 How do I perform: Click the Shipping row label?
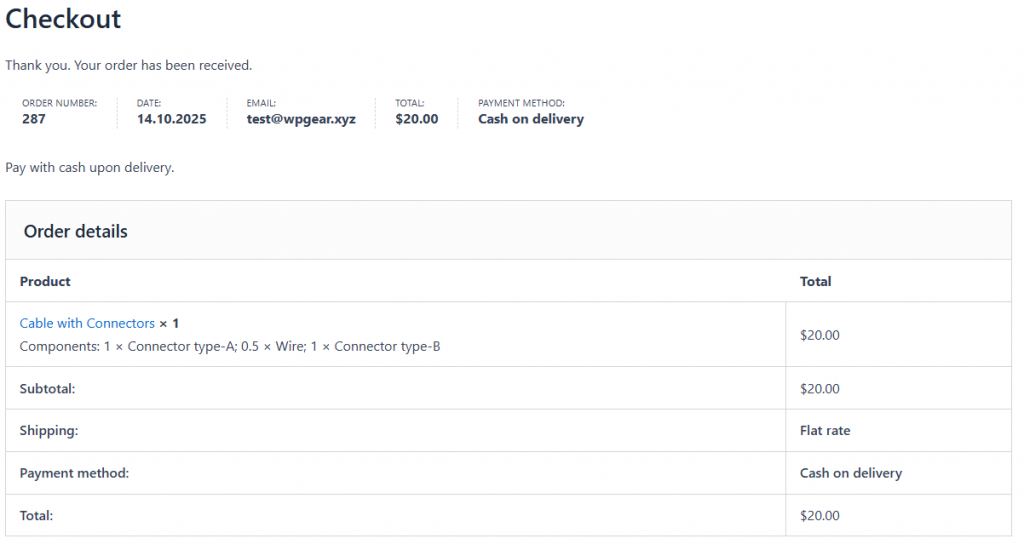coord(49,430)
